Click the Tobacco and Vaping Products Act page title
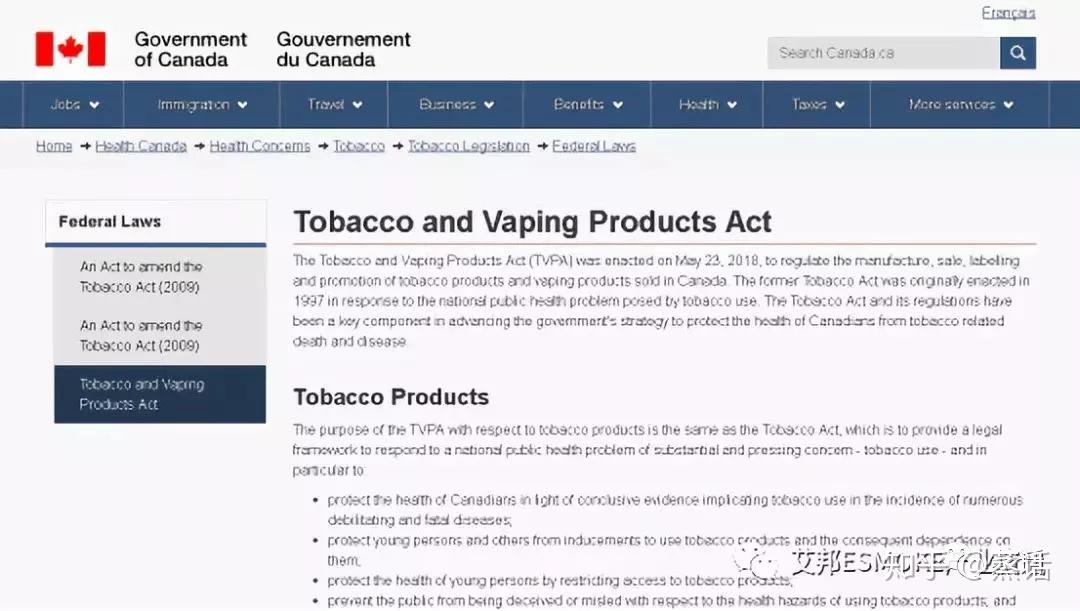This screenshot has height=611, width=1080. (x=532, y=222)
